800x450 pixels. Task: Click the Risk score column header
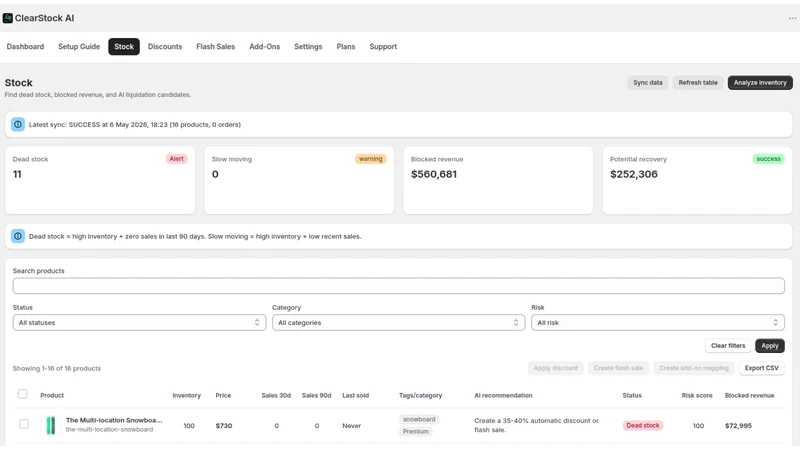[697, 395]
